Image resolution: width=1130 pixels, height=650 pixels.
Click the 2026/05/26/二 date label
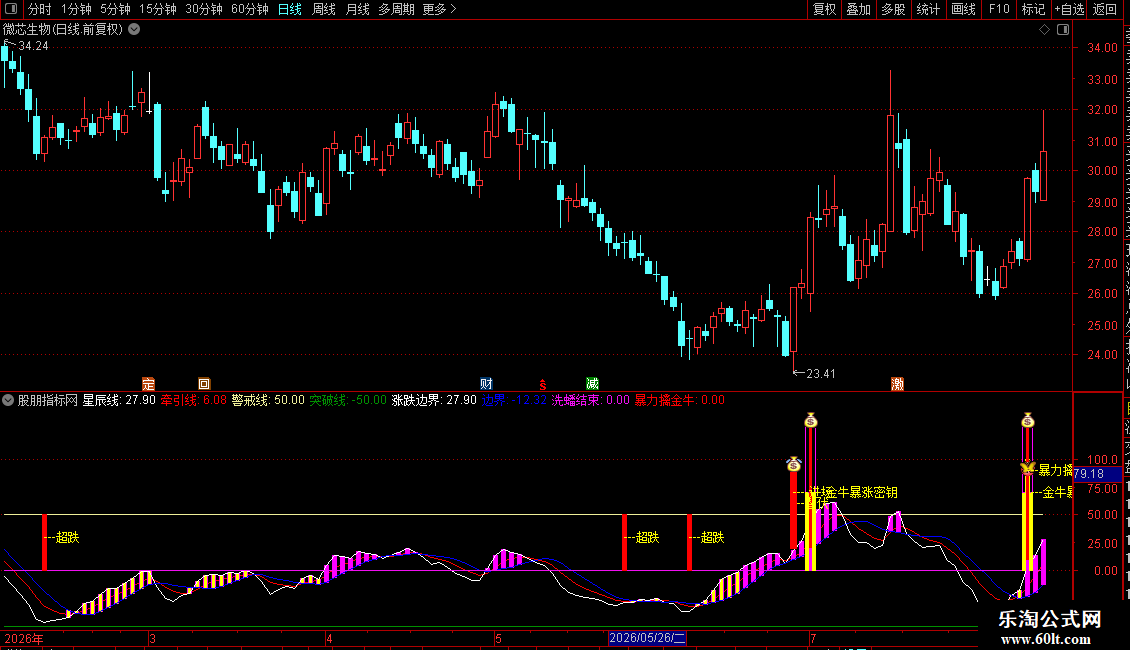tap(647, 638)
